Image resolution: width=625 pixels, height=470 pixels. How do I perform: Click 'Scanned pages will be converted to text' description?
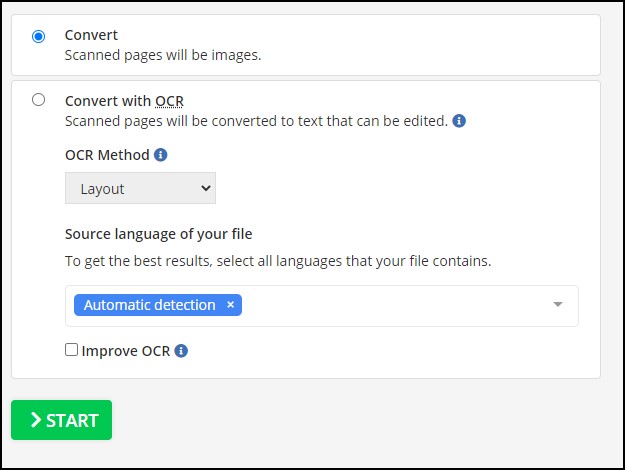(x=256, y=121)
